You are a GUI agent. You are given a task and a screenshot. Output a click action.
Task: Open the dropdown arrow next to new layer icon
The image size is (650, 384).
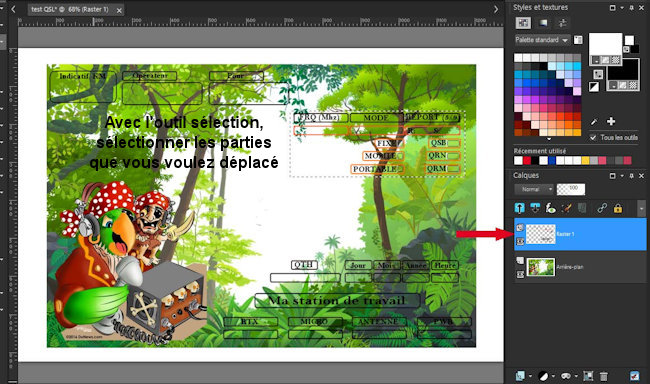pyautogui.click(x=530, y=377)
